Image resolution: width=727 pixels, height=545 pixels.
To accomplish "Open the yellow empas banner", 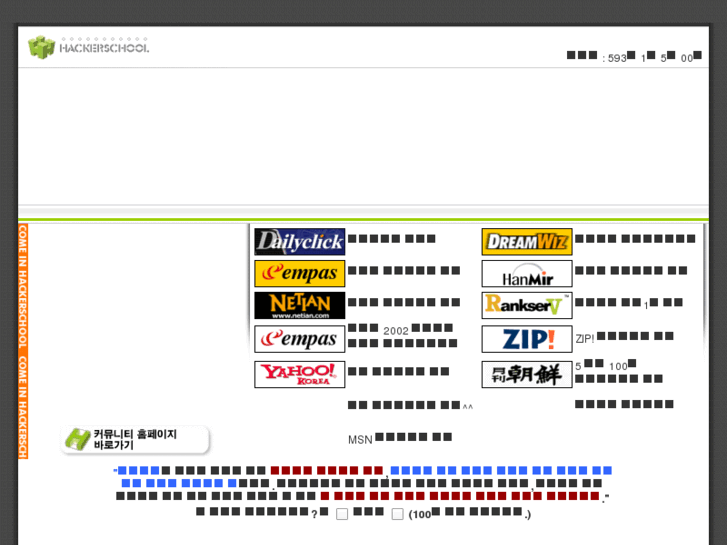I will [300, 273].
